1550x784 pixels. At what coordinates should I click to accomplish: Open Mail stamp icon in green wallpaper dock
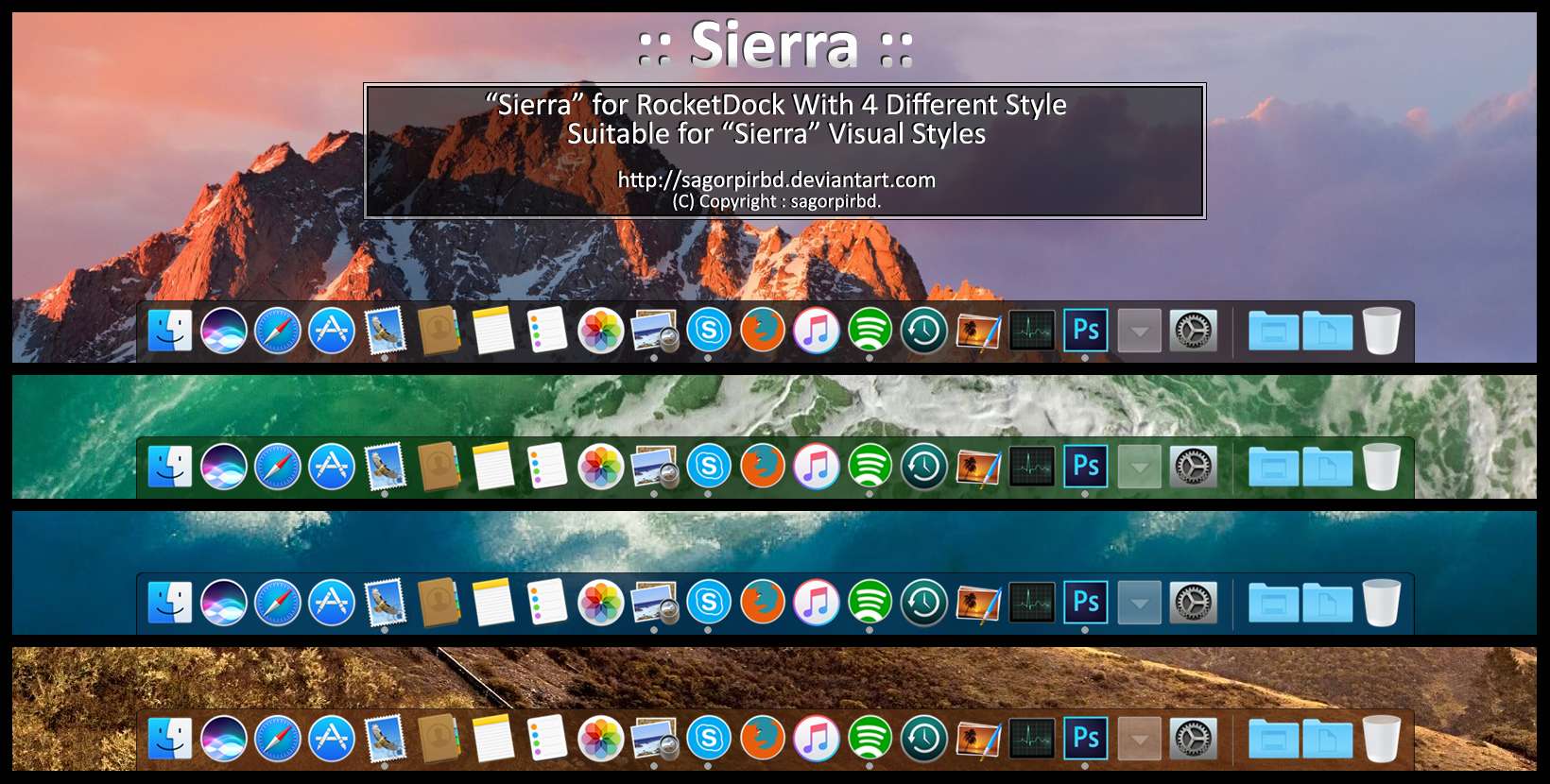(x=386, y=467)
